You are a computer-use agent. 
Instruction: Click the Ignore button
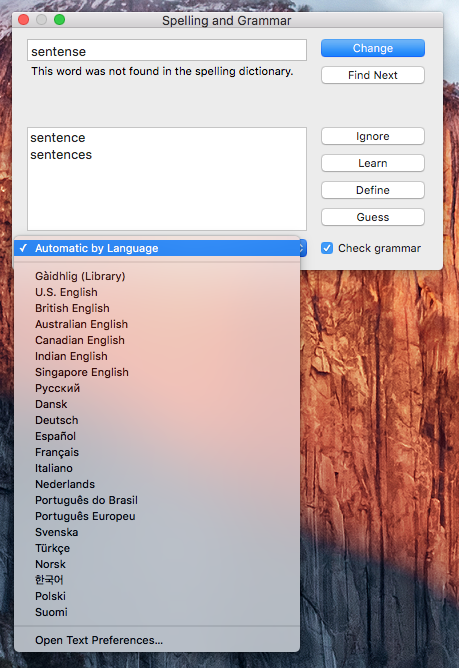coord(373,136)
